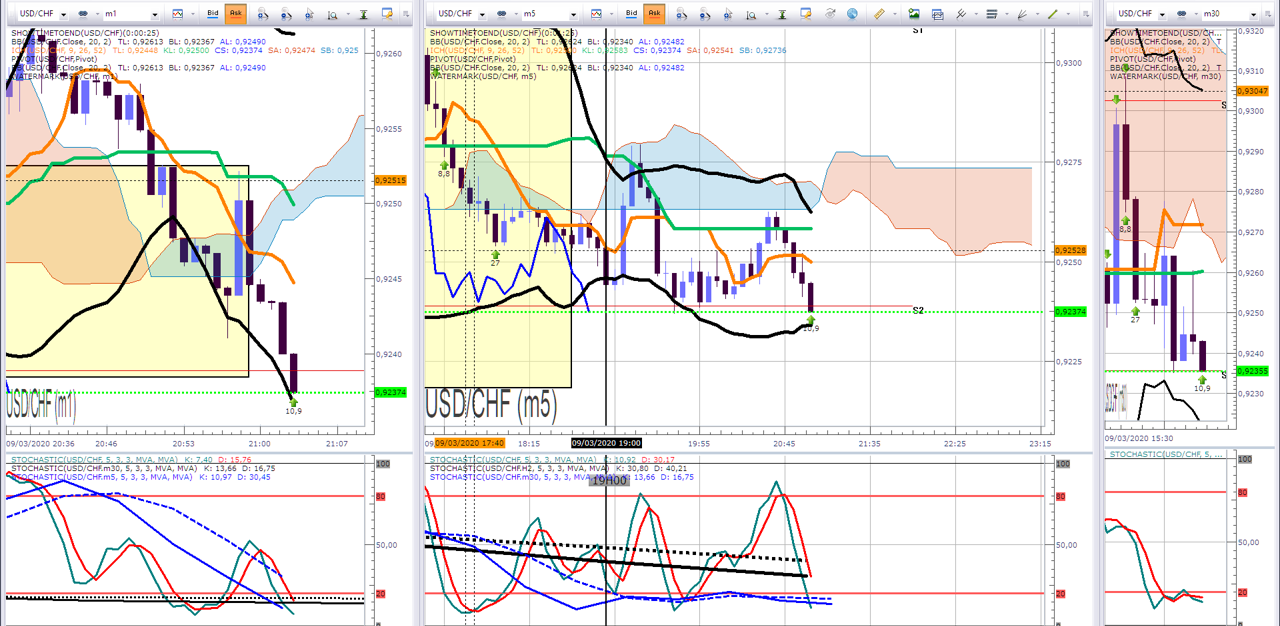Expand the ruler tool arrow in m5 toolbar
The width and height of the screenshot is (1280, 626).
(x=895, y=14)
